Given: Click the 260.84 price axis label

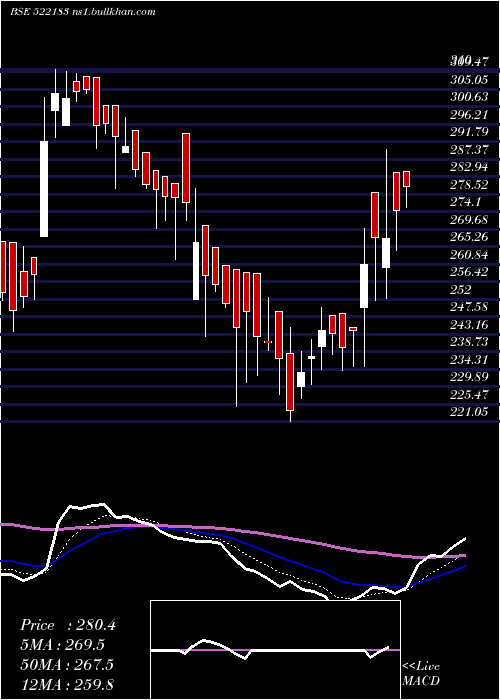Looking at the screenshot, I should coord(468,255).
